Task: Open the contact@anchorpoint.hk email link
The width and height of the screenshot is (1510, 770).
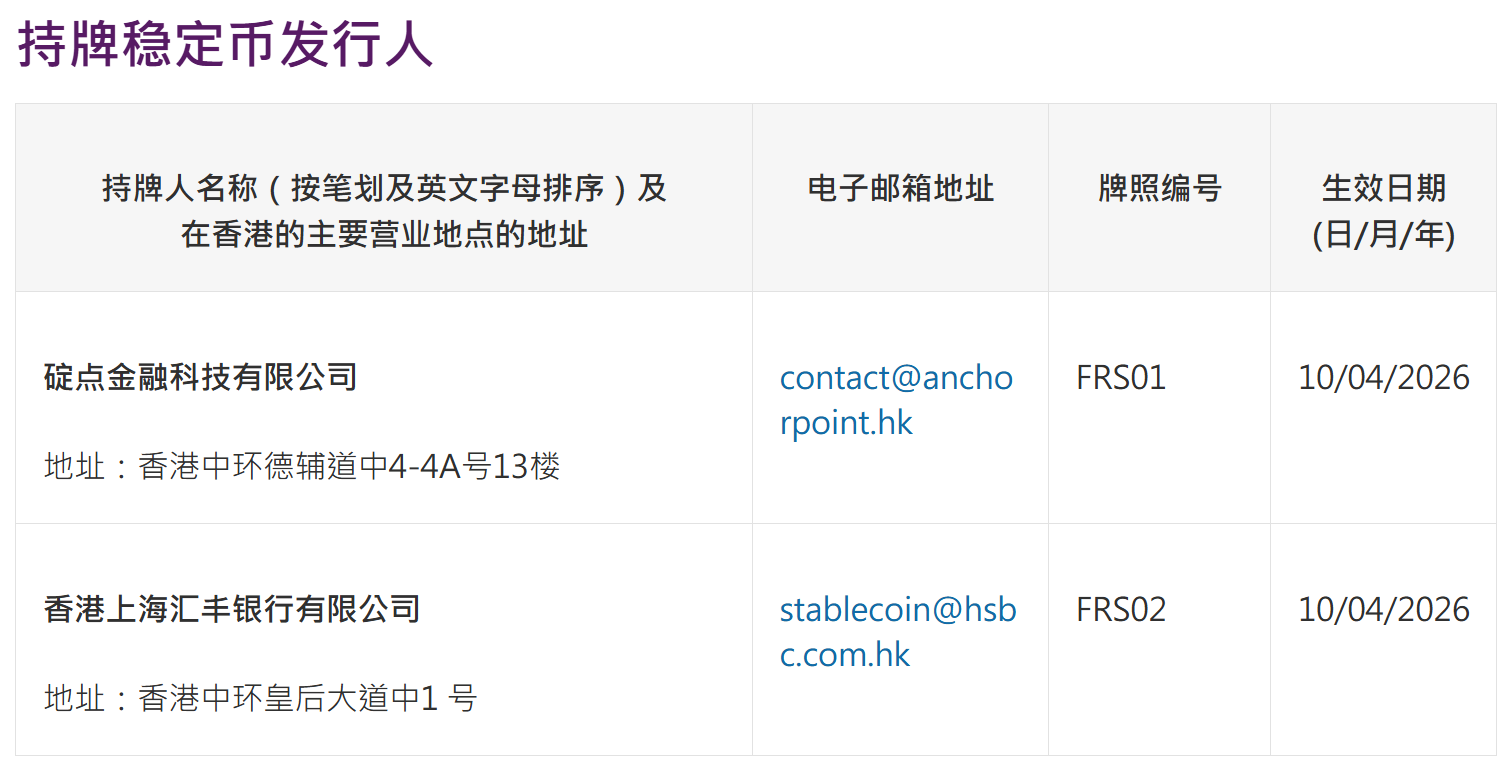Action: point(896,399)
